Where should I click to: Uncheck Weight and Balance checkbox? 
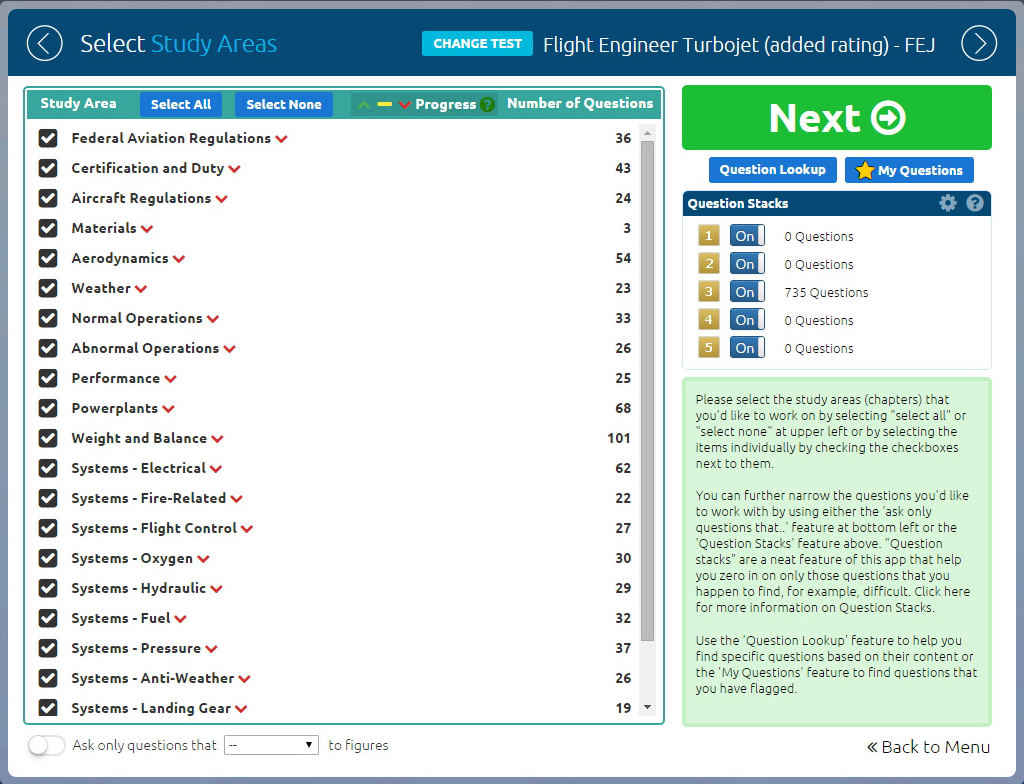48,438
